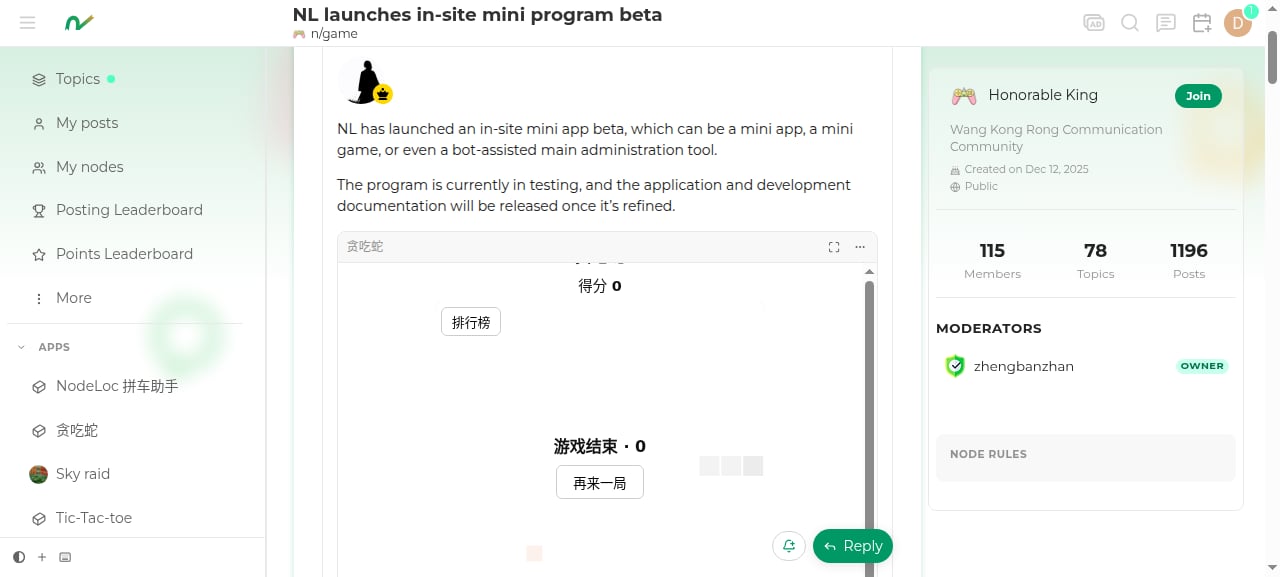Click the 78 Topics stat
This screenshot has width=1280, height=577.
pyautogui.click(x=1095, y=260)
